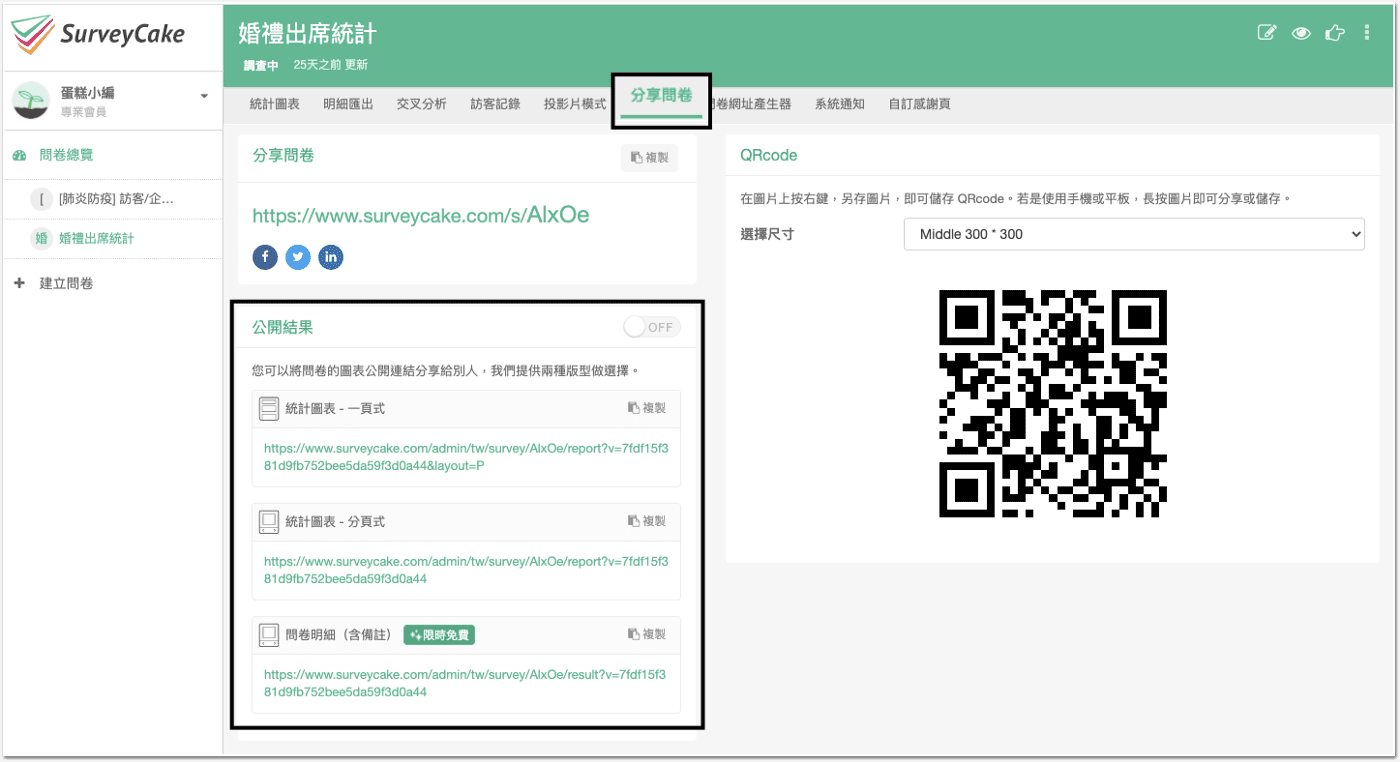
Task: Open the edit survey pencil icon
Action: point(1266,33)
